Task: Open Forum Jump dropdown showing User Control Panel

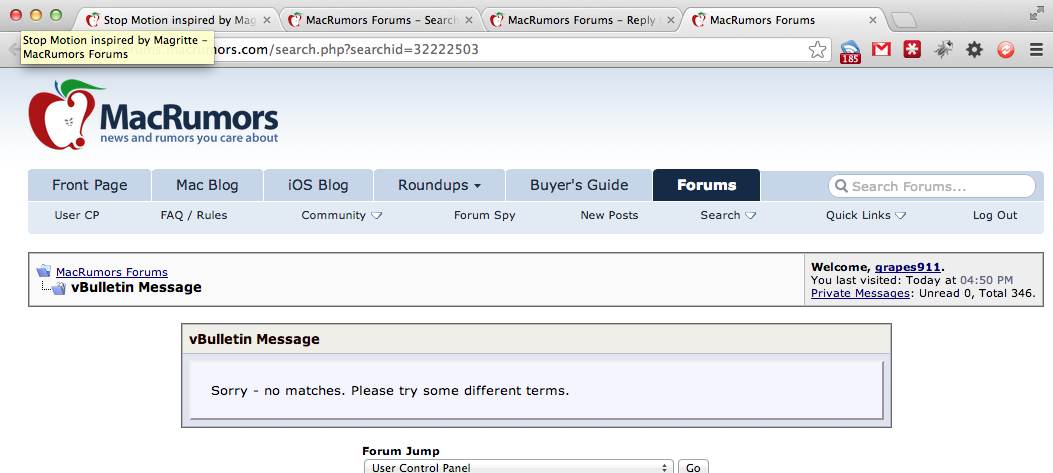Action: (x=518, y=467)
